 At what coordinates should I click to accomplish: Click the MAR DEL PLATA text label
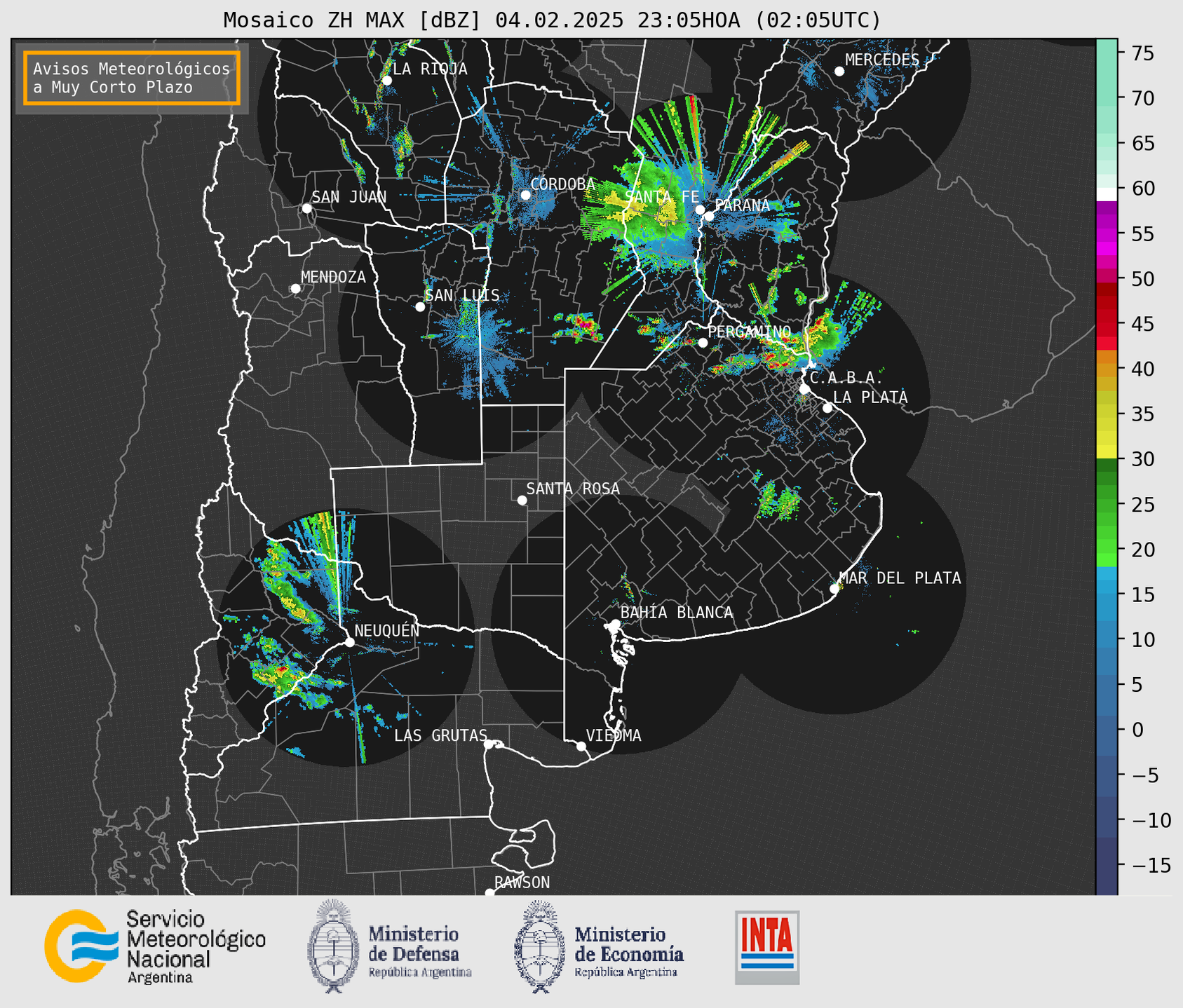pyautogui.click(x=900, y=578)
